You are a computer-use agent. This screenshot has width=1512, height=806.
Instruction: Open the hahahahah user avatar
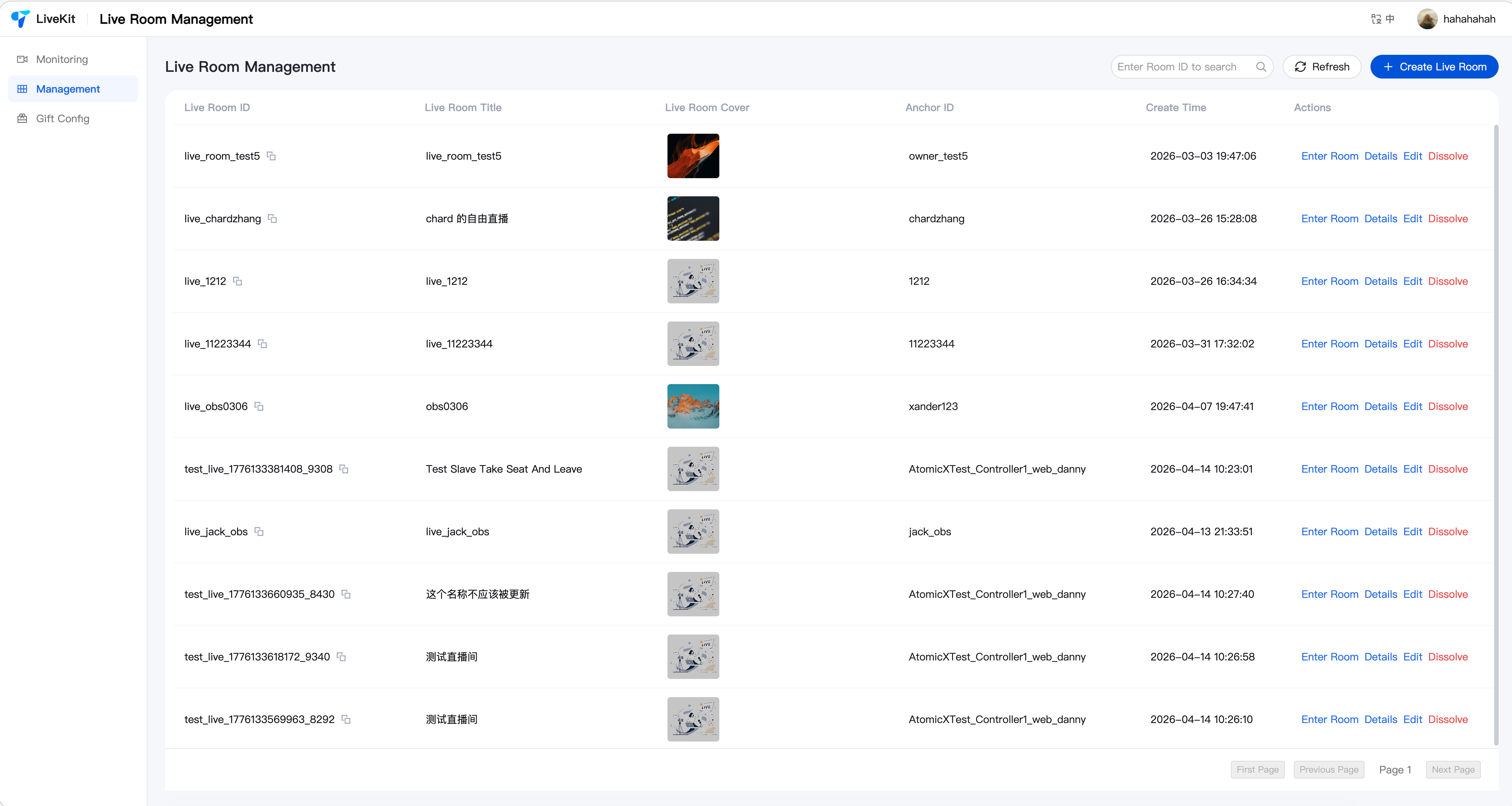[x=1427, y=19]
